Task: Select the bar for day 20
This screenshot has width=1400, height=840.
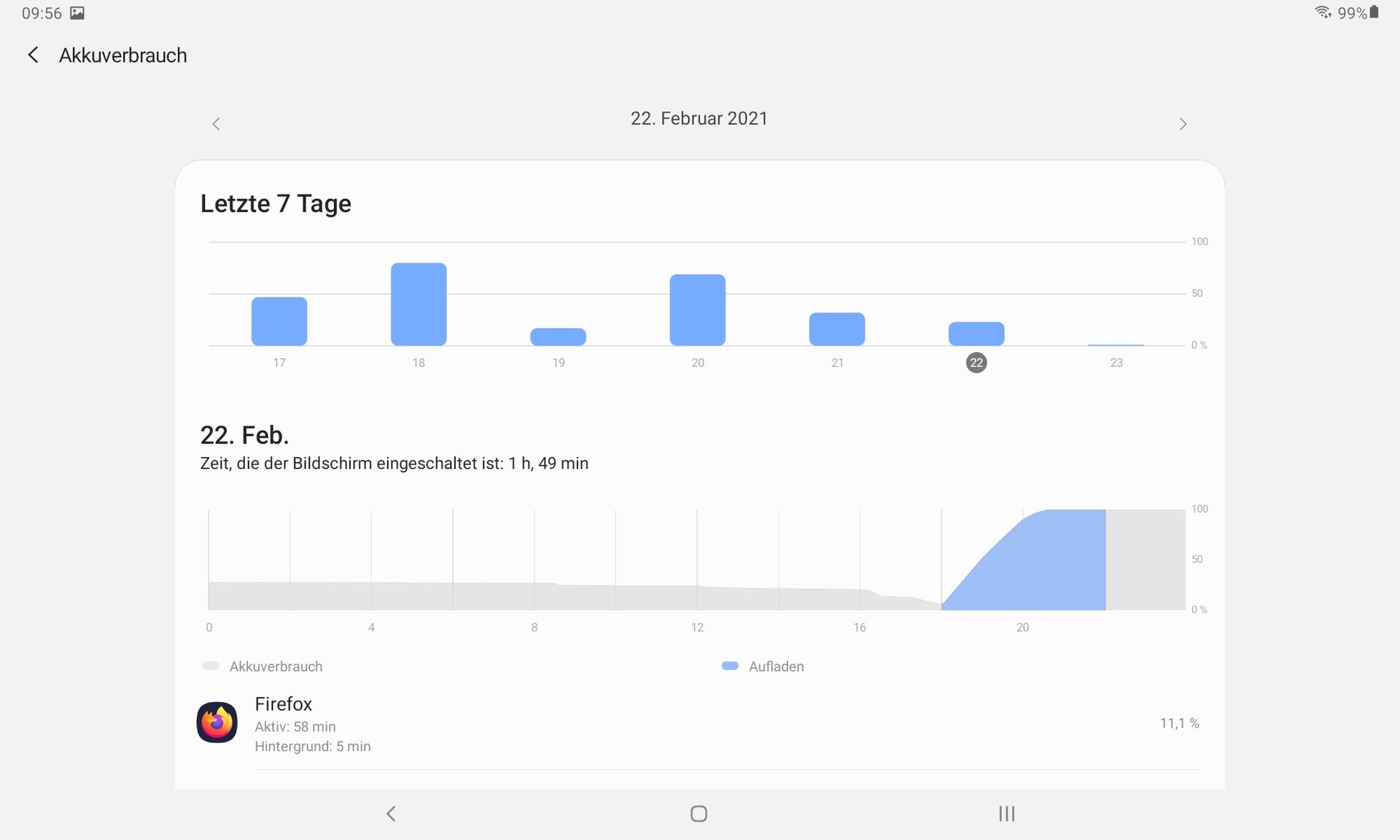Action: pos(698,310)
